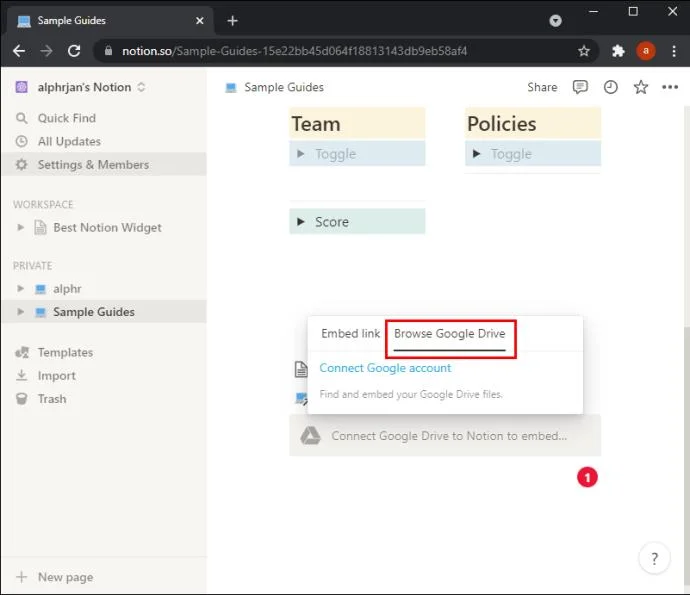Expand the Score toggle

[301, 222]
